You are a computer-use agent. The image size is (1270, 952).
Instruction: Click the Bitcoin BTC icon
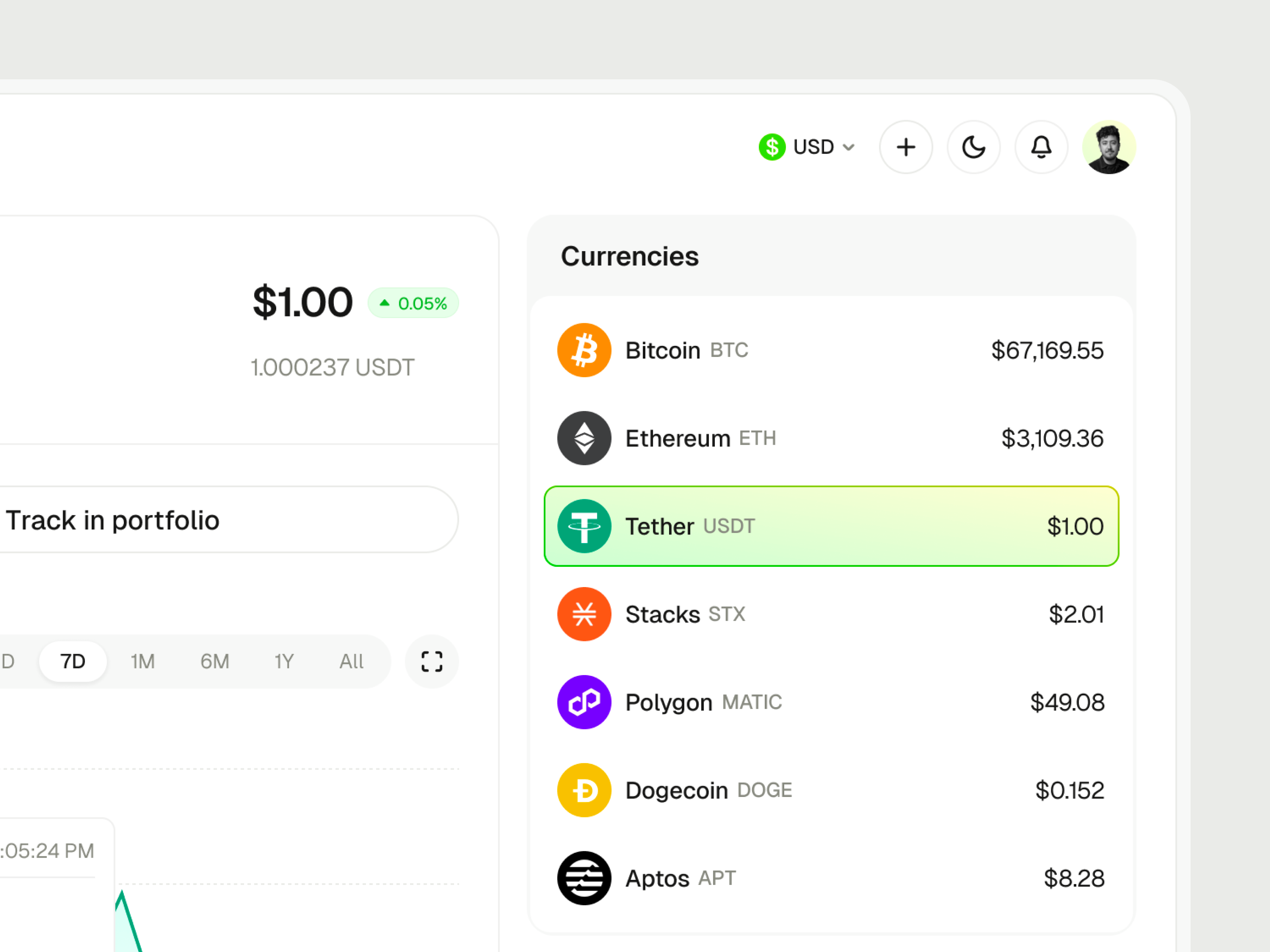(584, 350)
